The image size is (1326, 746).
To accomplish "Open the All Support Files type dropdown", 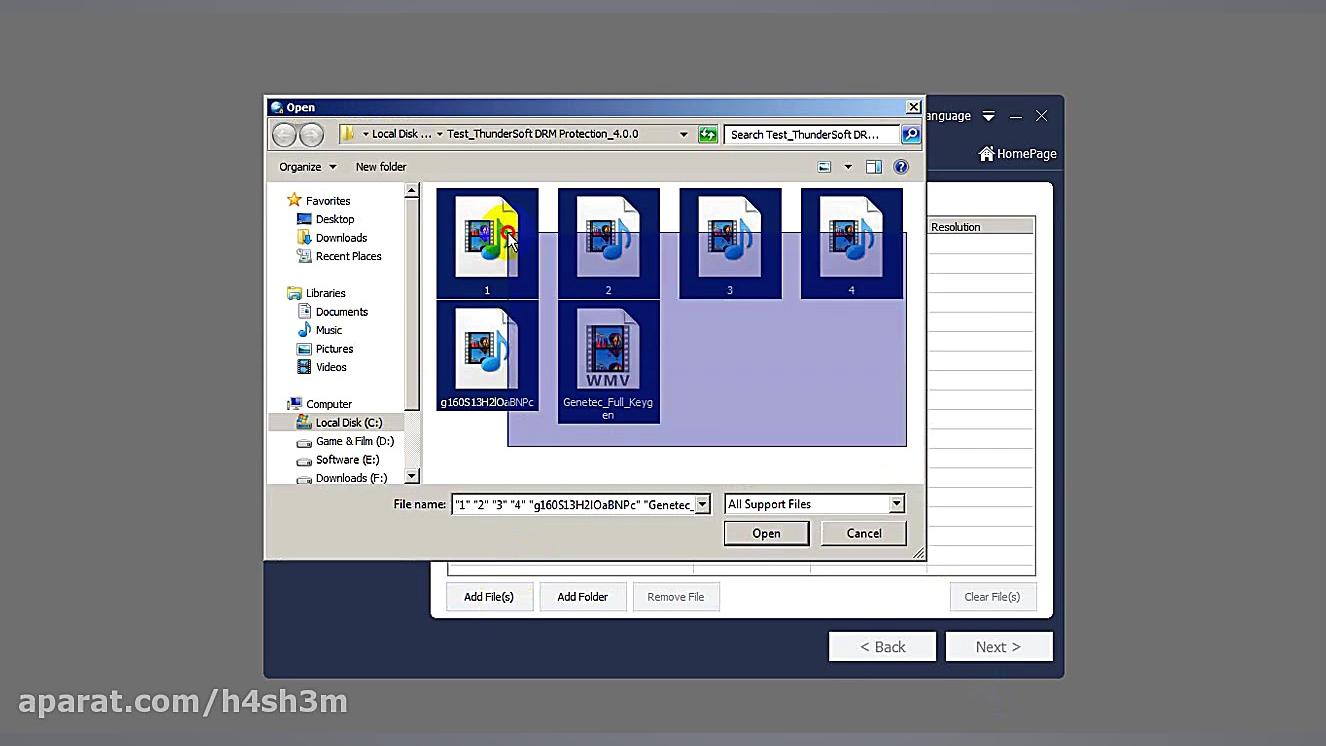I will [x=896, y=503].
